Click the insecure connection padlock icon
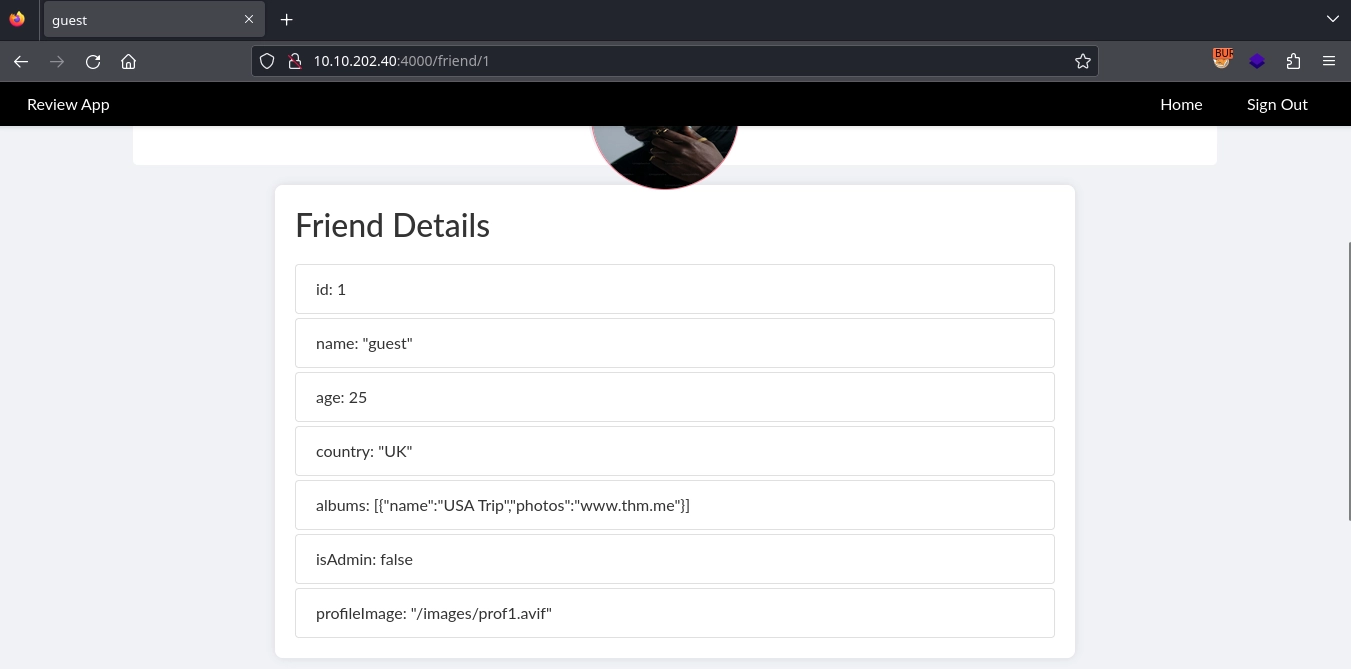This screenshot has height=669, width=1351. (x=294, y=61)
